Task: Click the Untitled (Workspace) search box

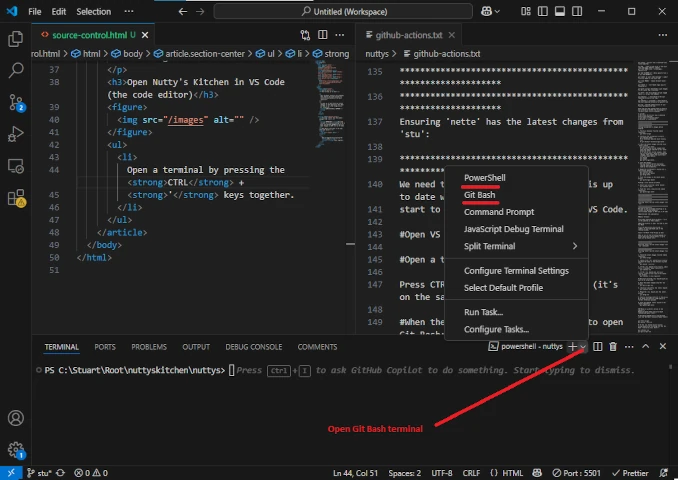Action: (x=343, y=12)
